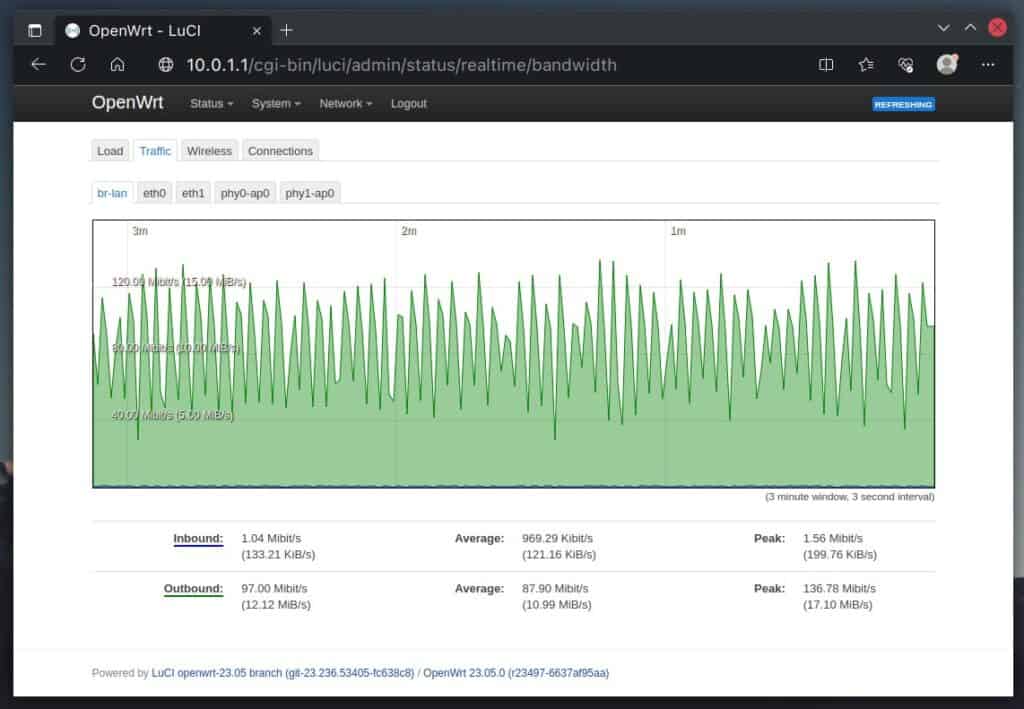
Task: Expand the Status dropdown menu
Action: pos(211,104)
